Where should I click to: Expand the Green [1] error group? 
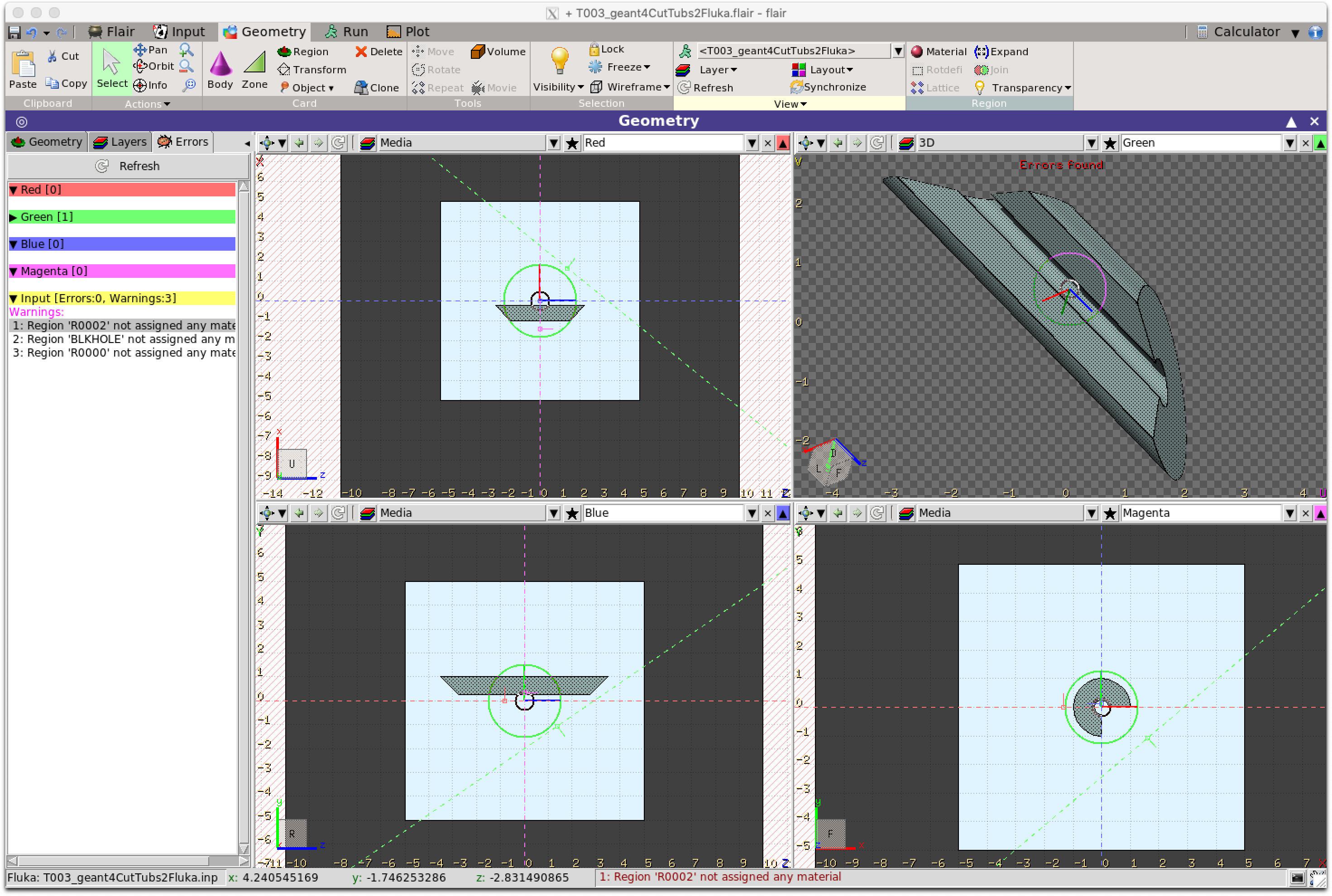click(13, 217)
